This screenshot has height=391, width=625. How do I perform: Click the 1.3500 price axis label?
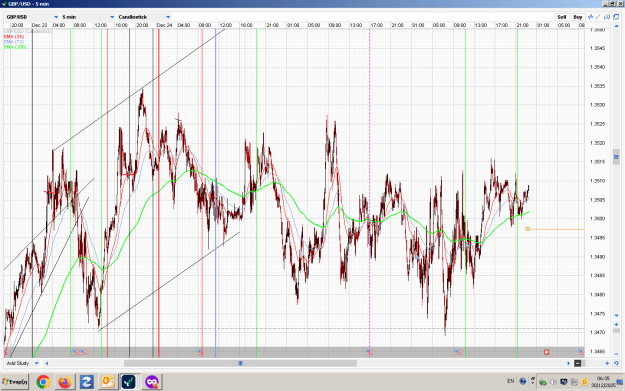[597, 218]
